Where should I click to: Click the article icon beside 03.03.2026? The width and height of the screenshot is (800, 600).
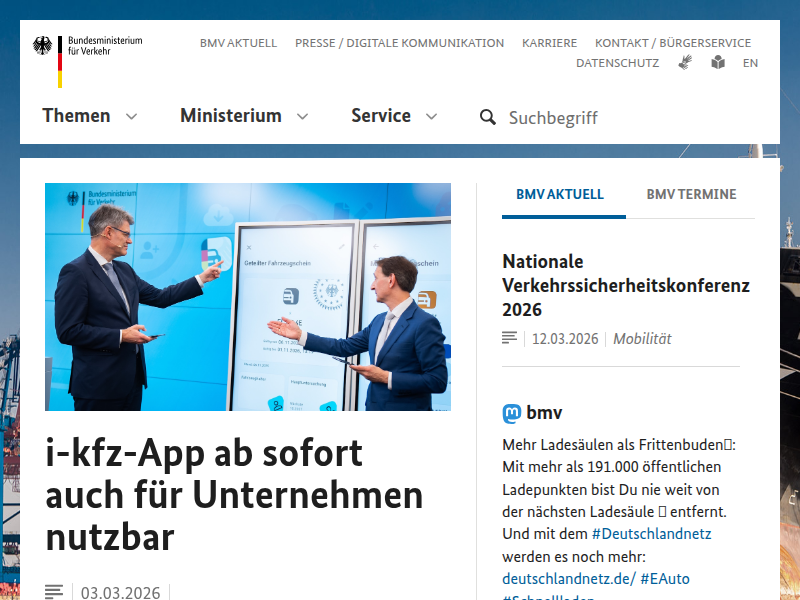tap(54, 592)
